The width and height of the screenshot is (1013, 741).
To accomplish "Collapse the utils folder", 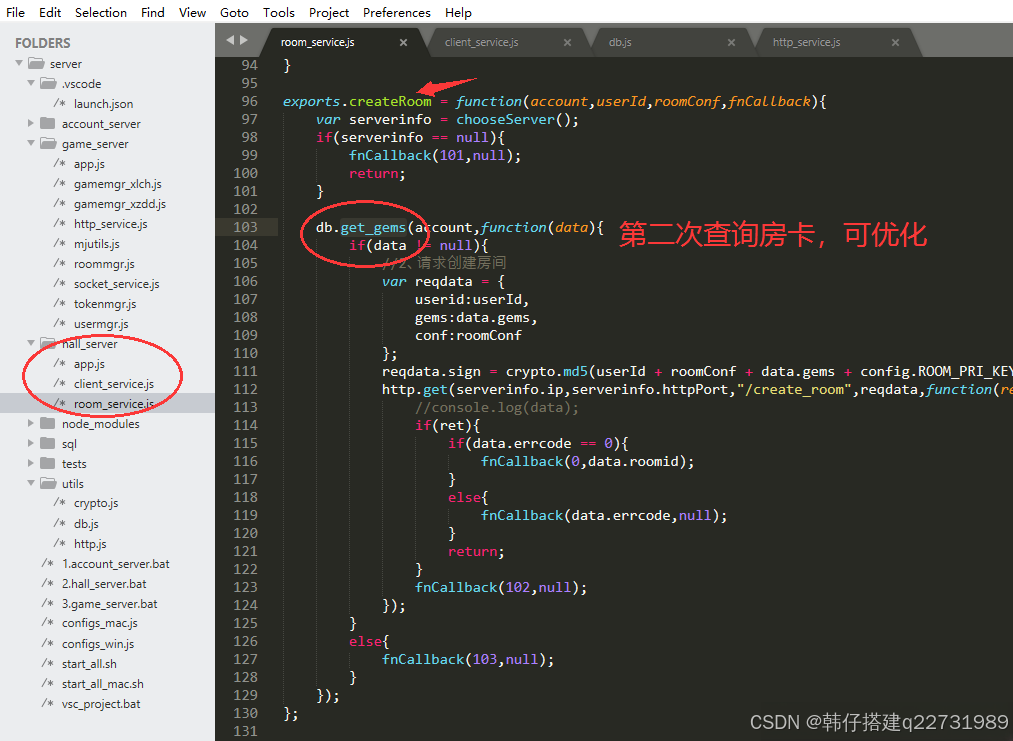I will [x=31, y=483].
